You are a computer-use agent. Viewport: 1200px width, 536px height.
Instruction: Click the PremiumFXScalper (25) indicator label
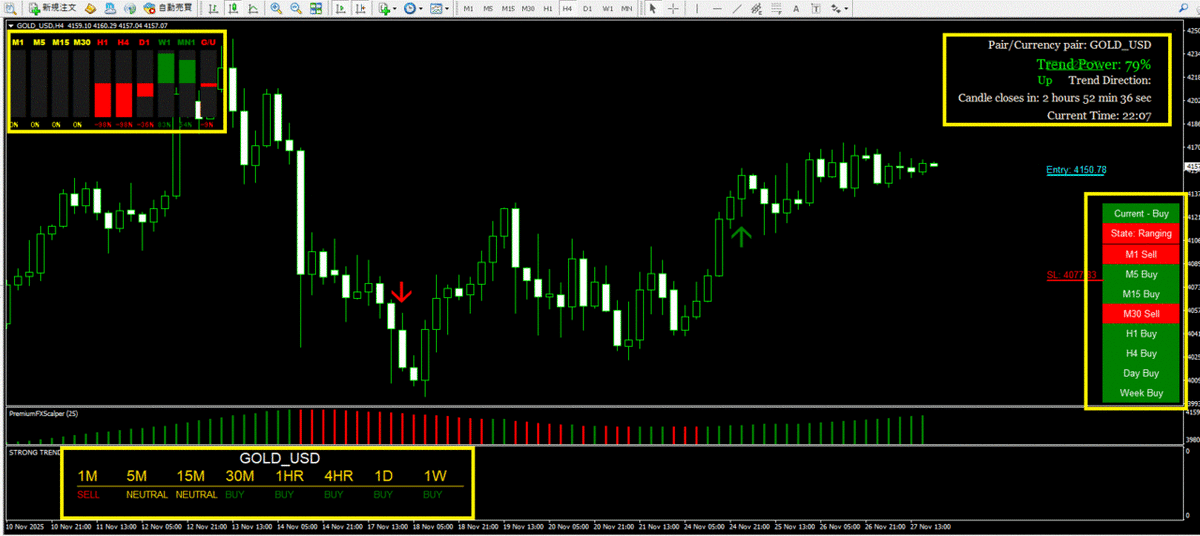tap(43, 413)
